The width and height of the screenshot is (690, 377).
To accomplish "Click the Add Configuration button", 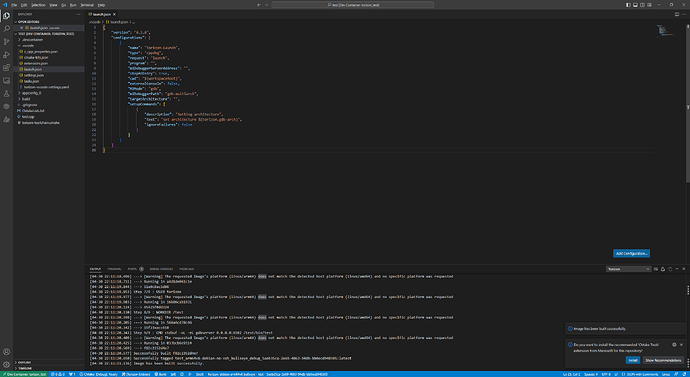I will pos(631,253).
